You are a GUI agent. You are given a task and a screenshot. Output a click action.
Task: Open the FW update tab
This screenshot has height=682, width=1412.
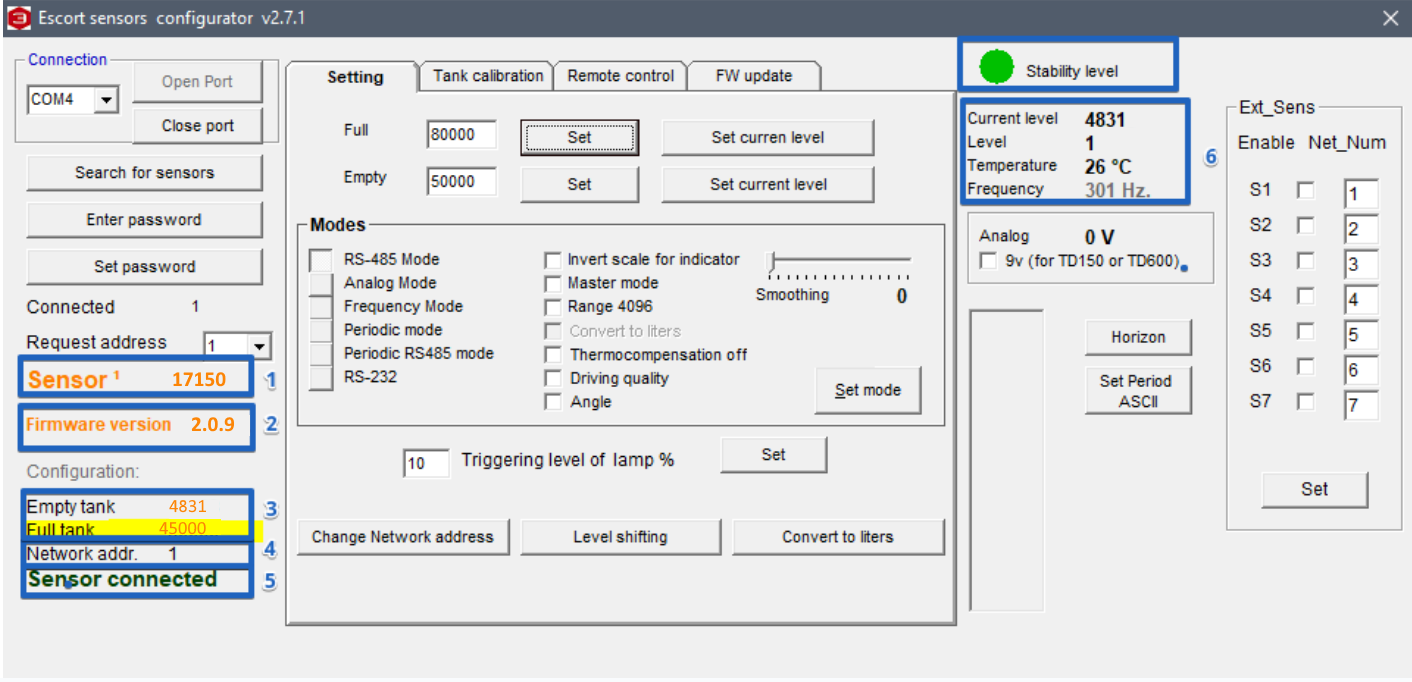(x=753, y=76)
